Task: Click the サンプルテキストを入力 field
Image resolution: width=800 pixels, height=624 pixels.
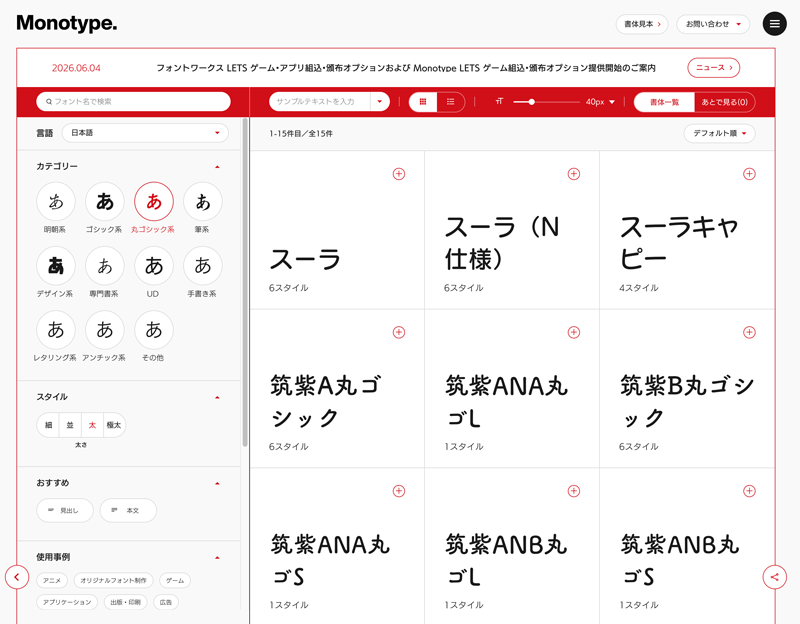Action: (320, 102)
